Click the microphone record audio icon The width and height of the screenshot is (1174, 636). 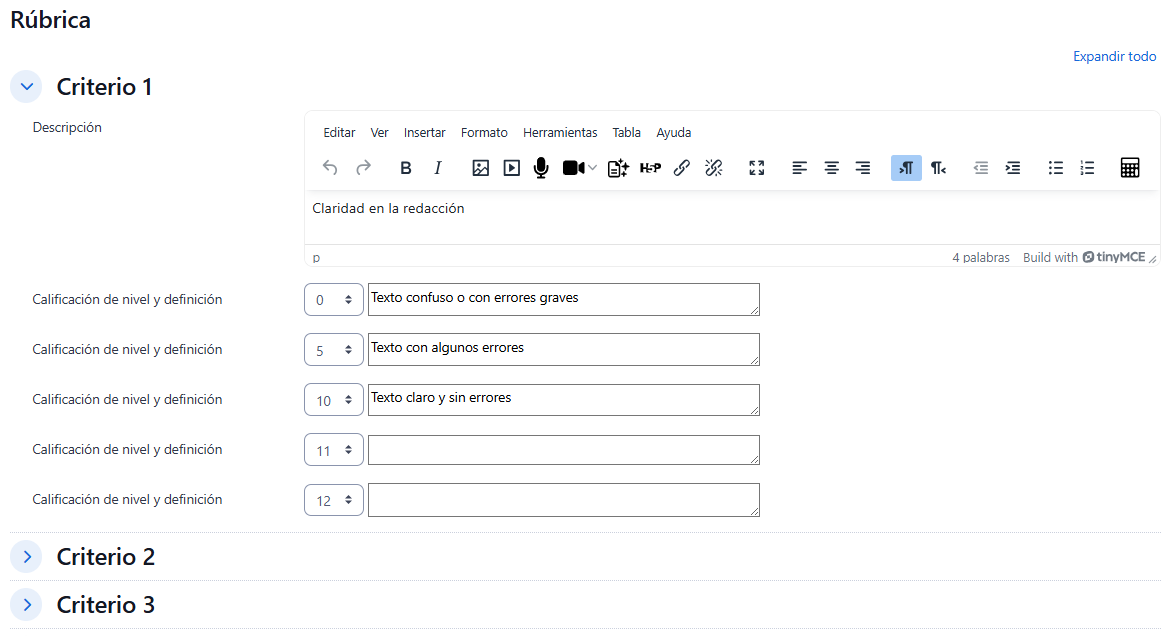click(x=541, y=168)
